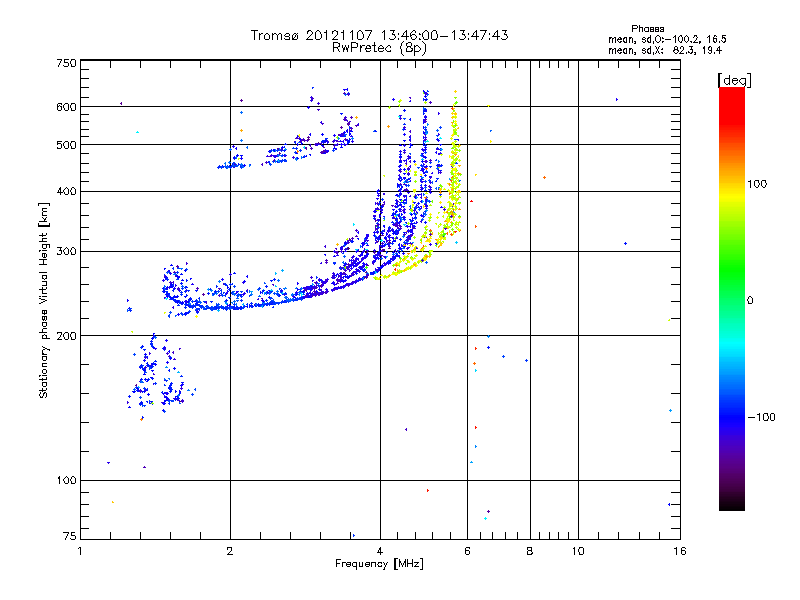Screen dimensions: 800x600
Task: Click the "[deg]" colorbar unit label
Action: click(734, 80)
